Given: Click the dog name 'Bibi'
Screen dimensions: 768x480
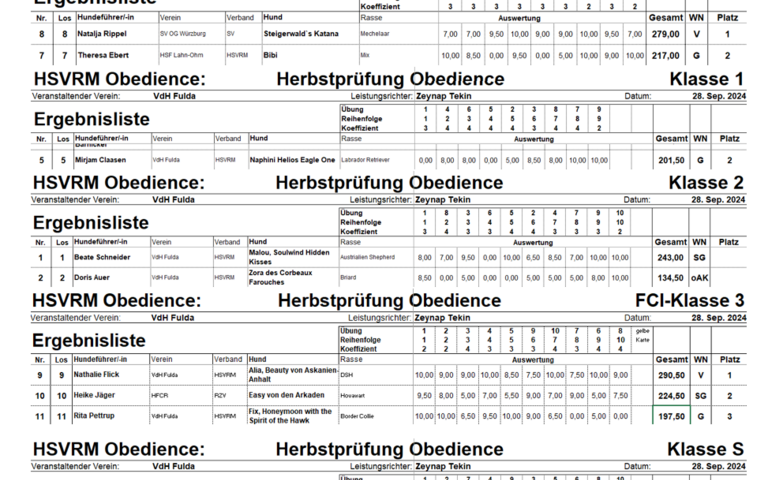Looking at the screenshot, I should click(x=270, y=55).
